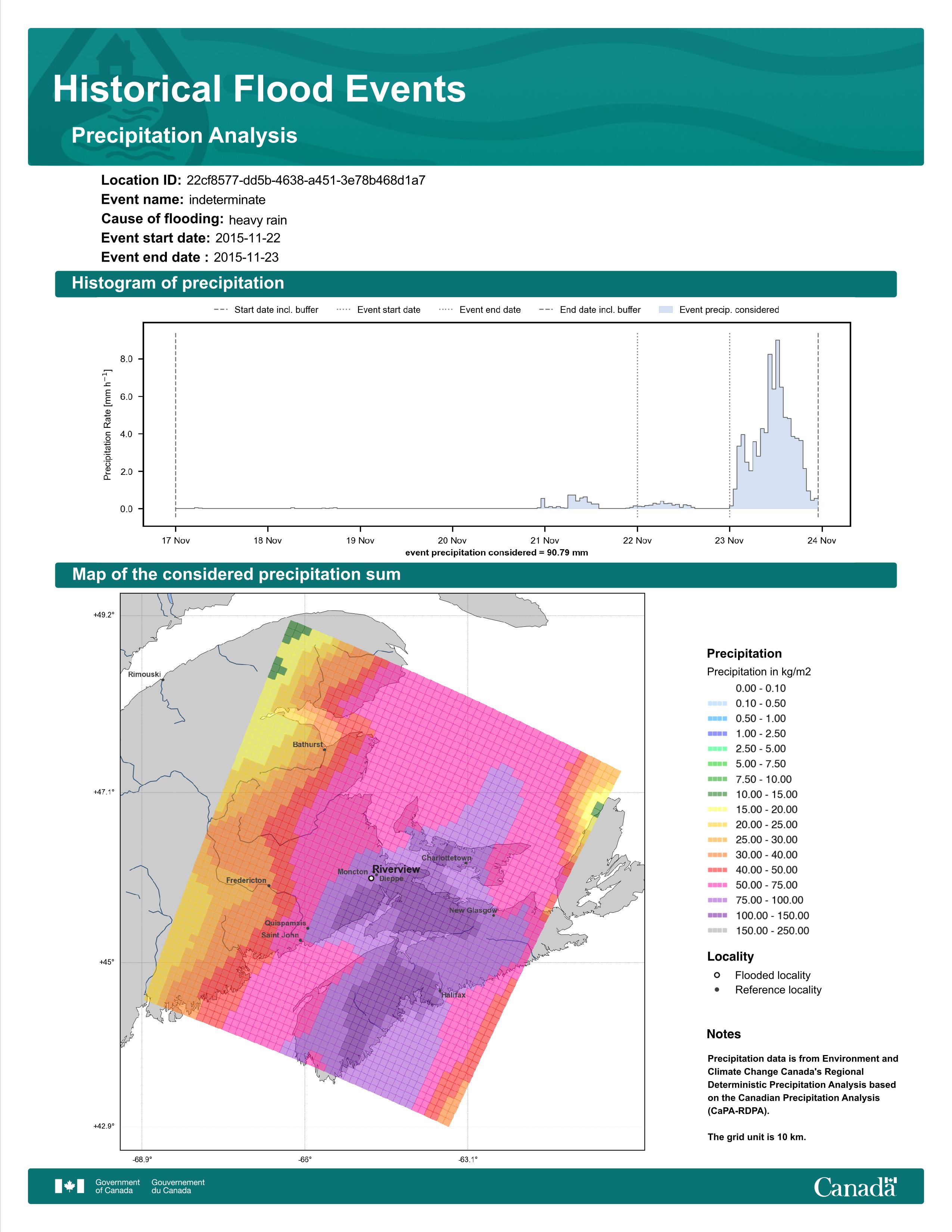Click the -66° longitude label

pos(305,1160)
